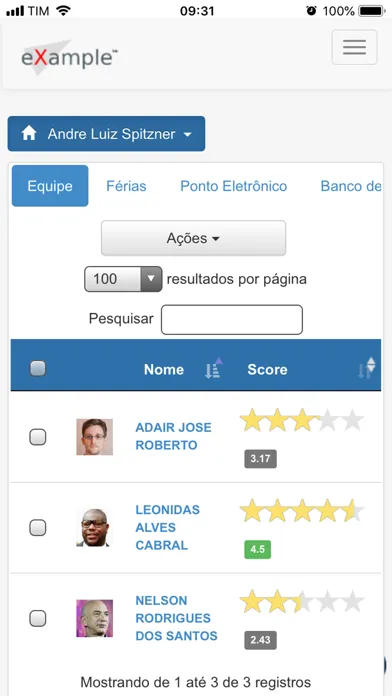Switch to the Férias tab

coord(126,186)
